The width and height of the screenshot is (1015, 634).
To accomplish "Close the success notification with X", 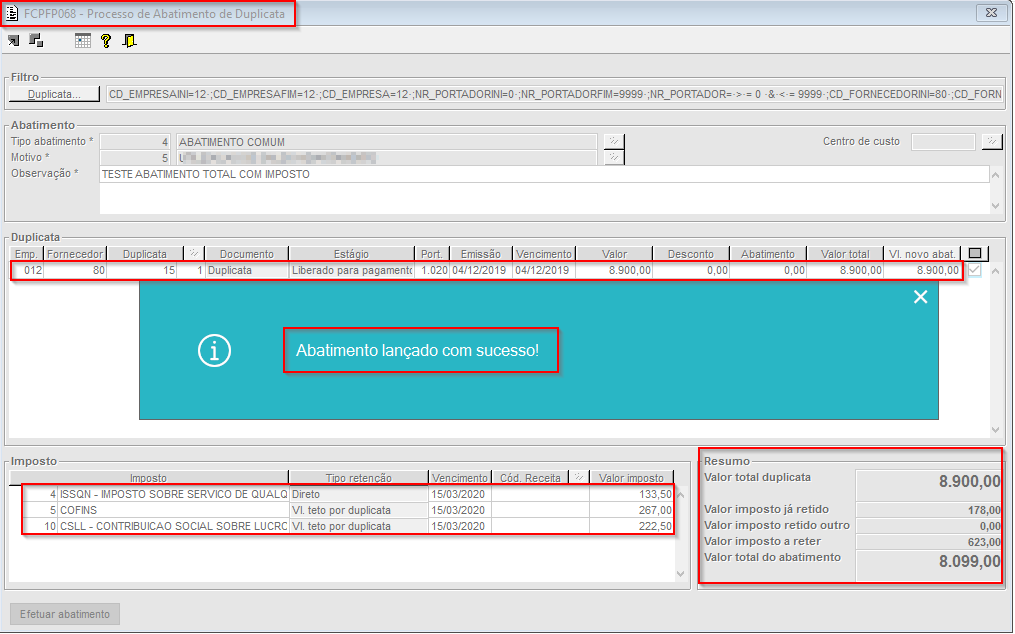I will [x=920, y=297].
